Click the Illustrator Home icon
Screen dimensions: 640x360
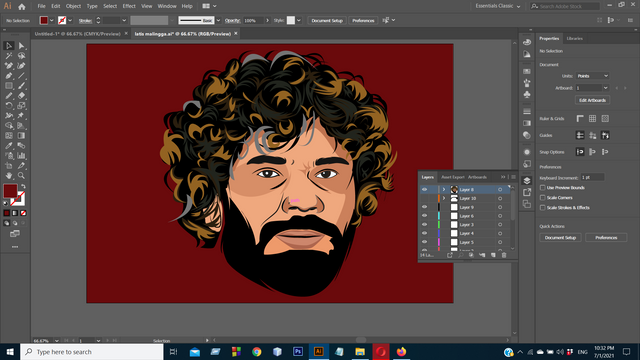point(22,6)
